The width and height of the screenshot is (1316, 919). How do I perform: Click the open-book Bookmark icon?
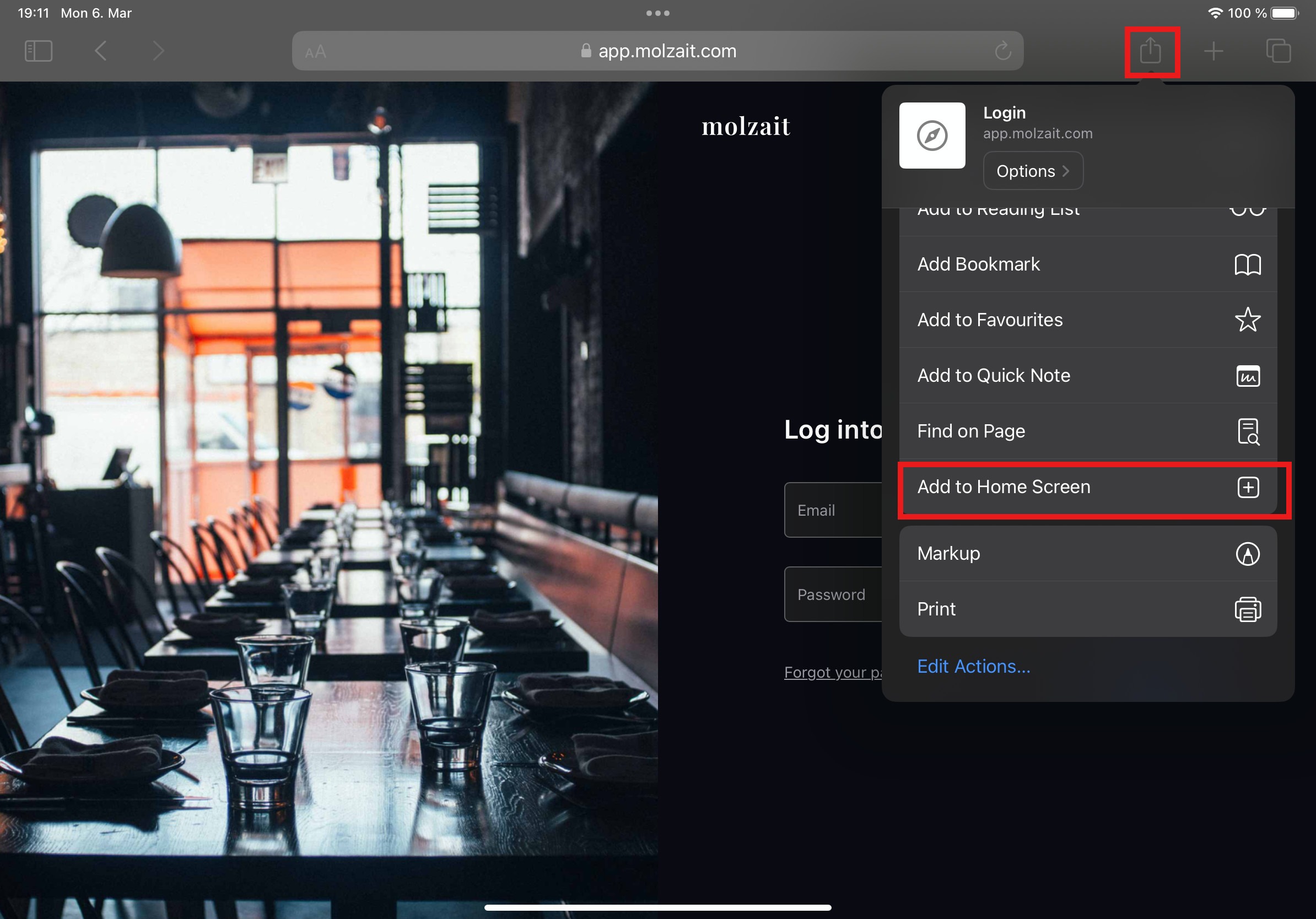1247,264
